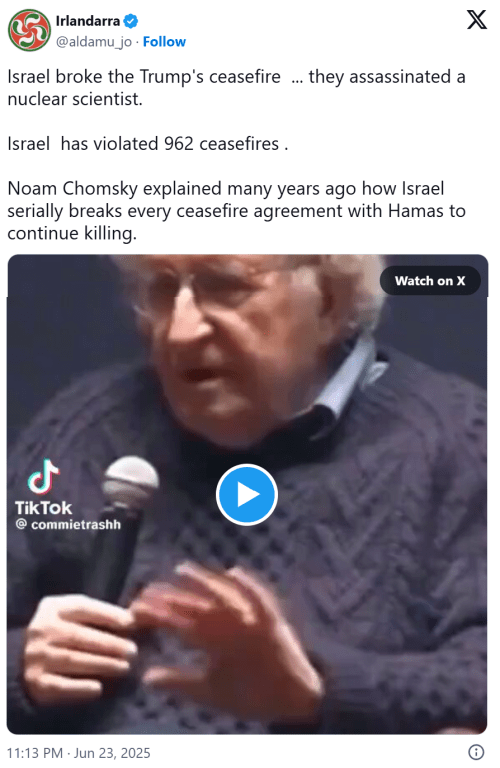Open the @aldamu_jo handle link
This screenshot has height=768, width=500.
pyautogui.click(x=94, y=42)
